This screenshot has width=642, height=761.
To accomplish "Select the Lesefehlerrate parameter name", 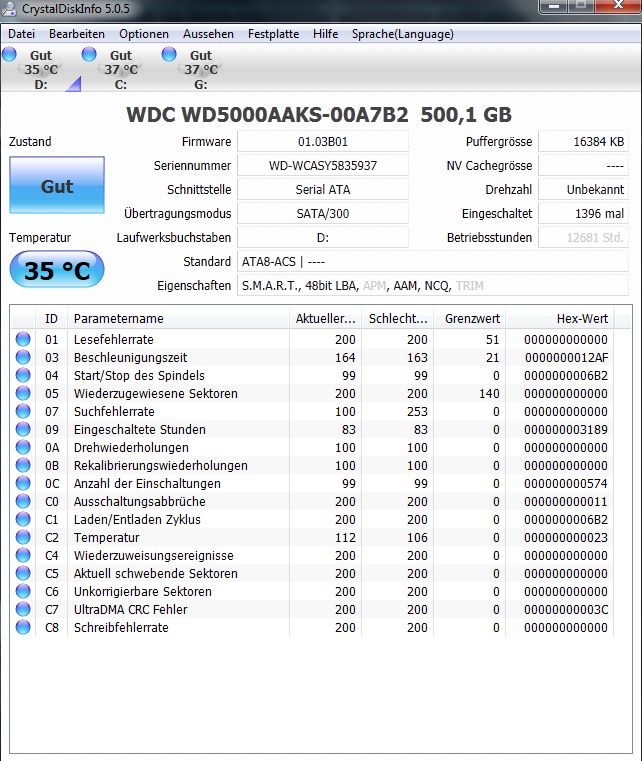I will 114,339.
